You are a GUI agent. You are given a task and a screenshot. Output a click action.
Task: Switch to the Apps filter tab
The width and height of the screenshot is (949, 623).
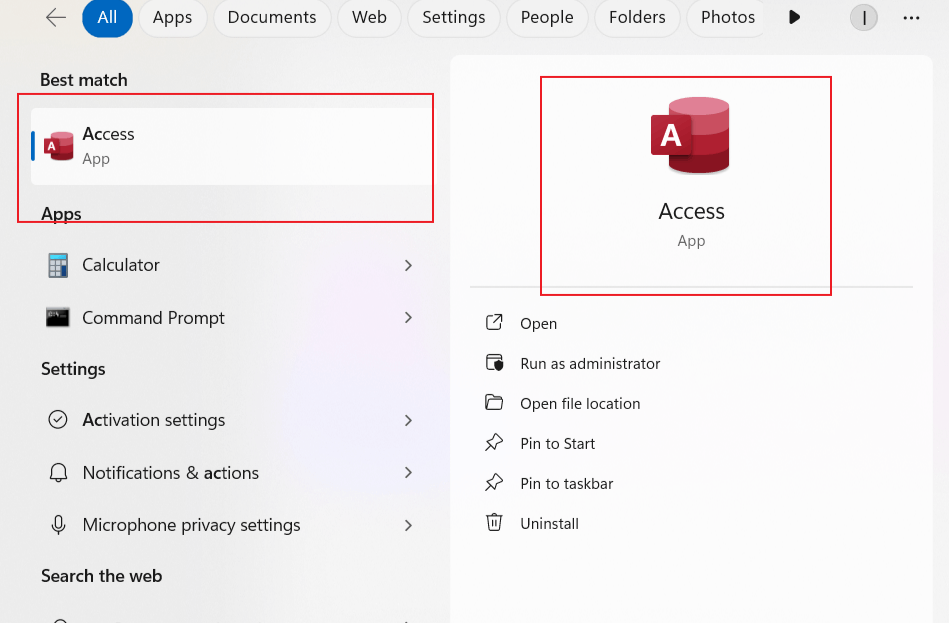click(172, 18)
